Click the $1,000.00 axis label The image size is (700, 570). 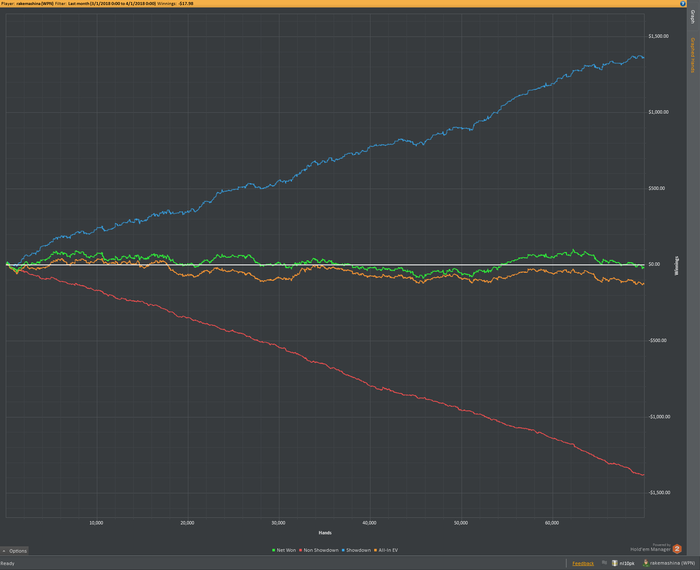[658, 112]
